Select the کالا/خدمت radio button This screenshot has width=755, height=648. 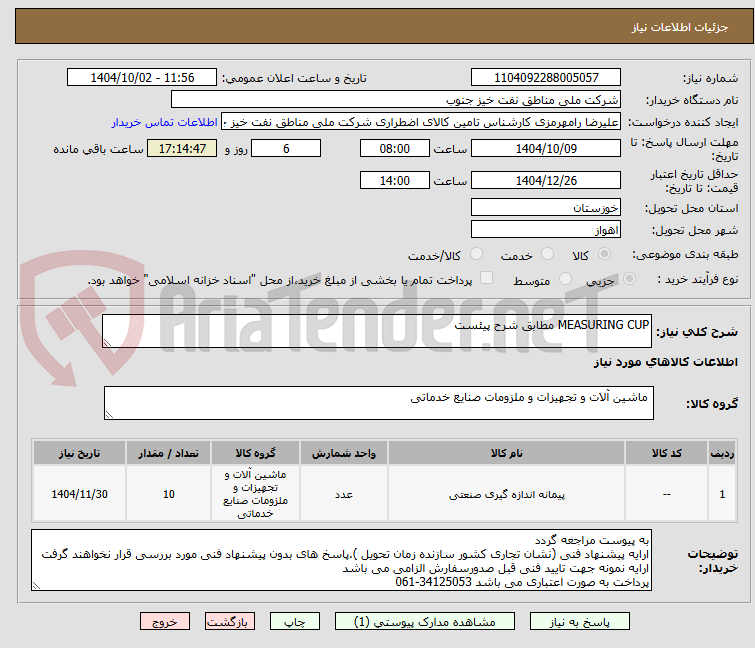click(x=476, y=254)
